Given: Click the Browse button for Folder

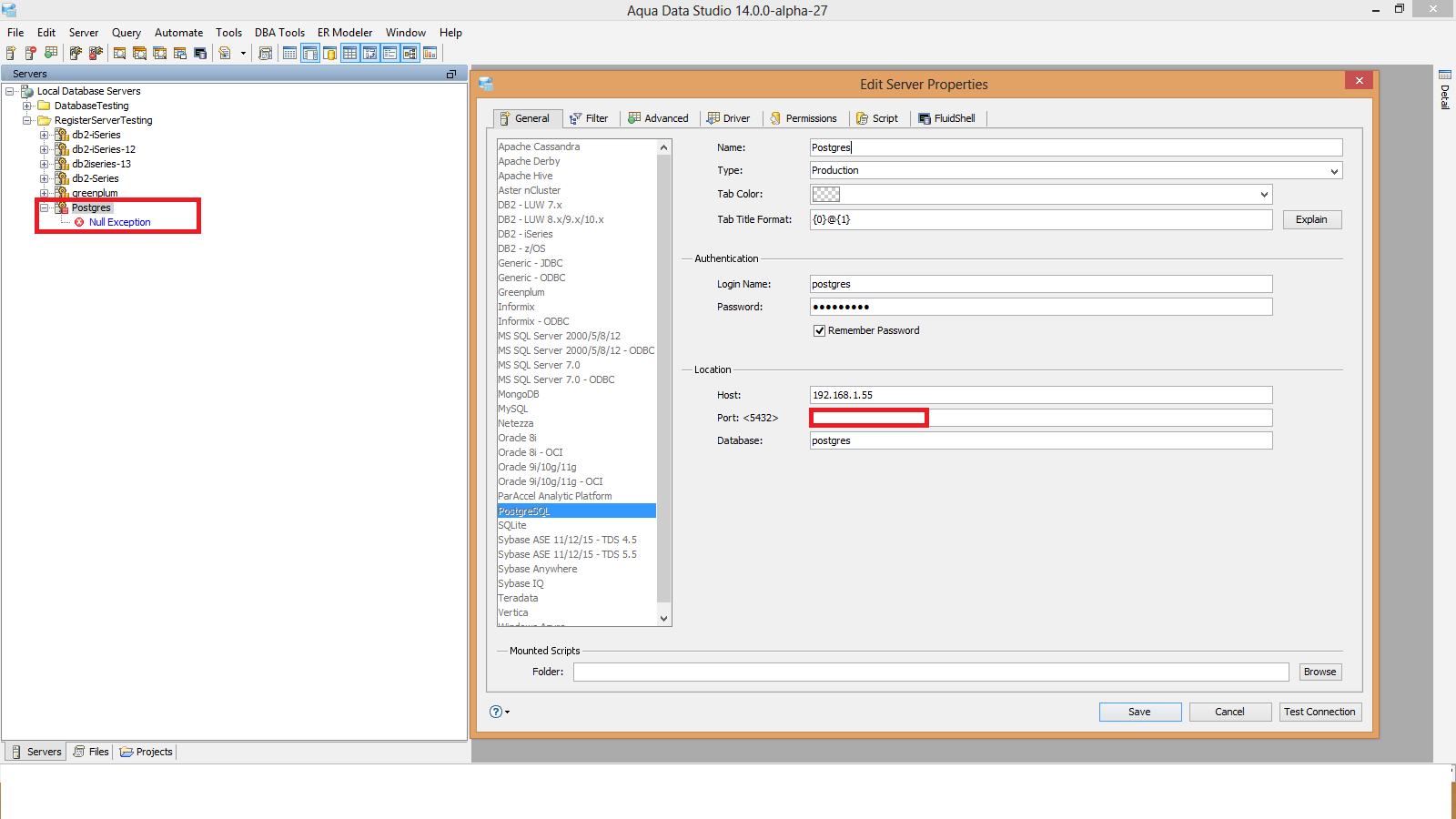Looking at the screenshot, I should coord(1320,672).
